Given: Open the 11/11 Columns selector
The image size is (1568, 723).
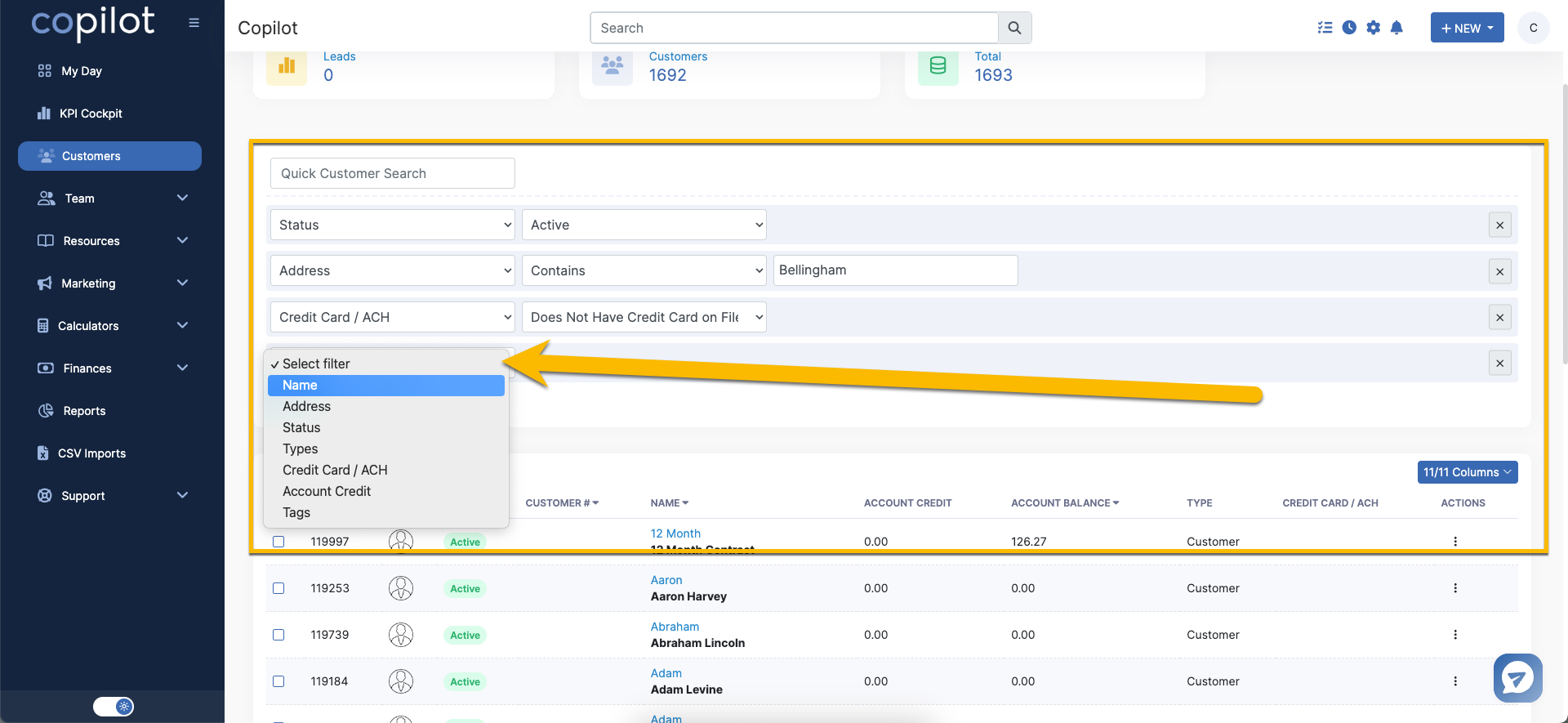Looking at the screenshot, I should [x=1468, y=472].
